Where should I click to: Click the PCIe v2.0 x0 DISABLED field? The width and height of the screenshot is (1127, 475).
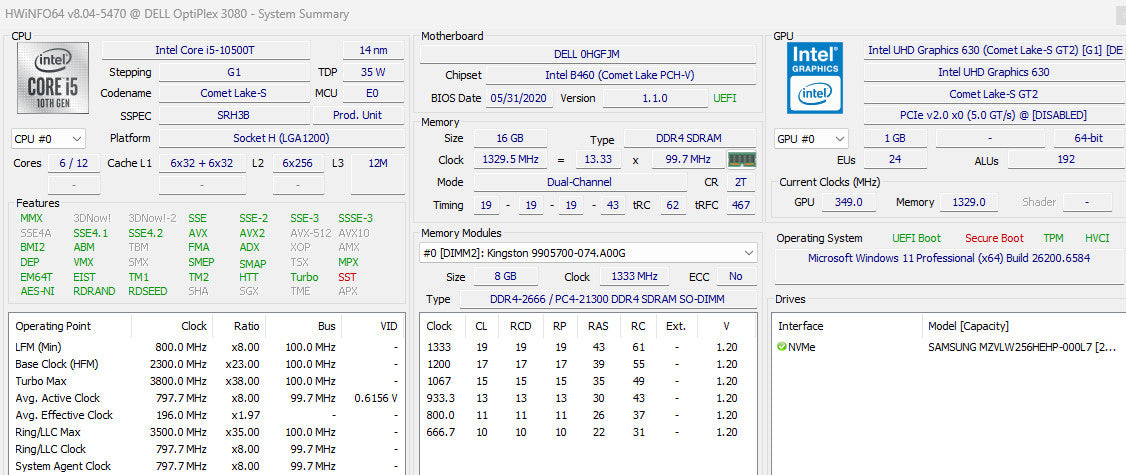pos(993,115)
